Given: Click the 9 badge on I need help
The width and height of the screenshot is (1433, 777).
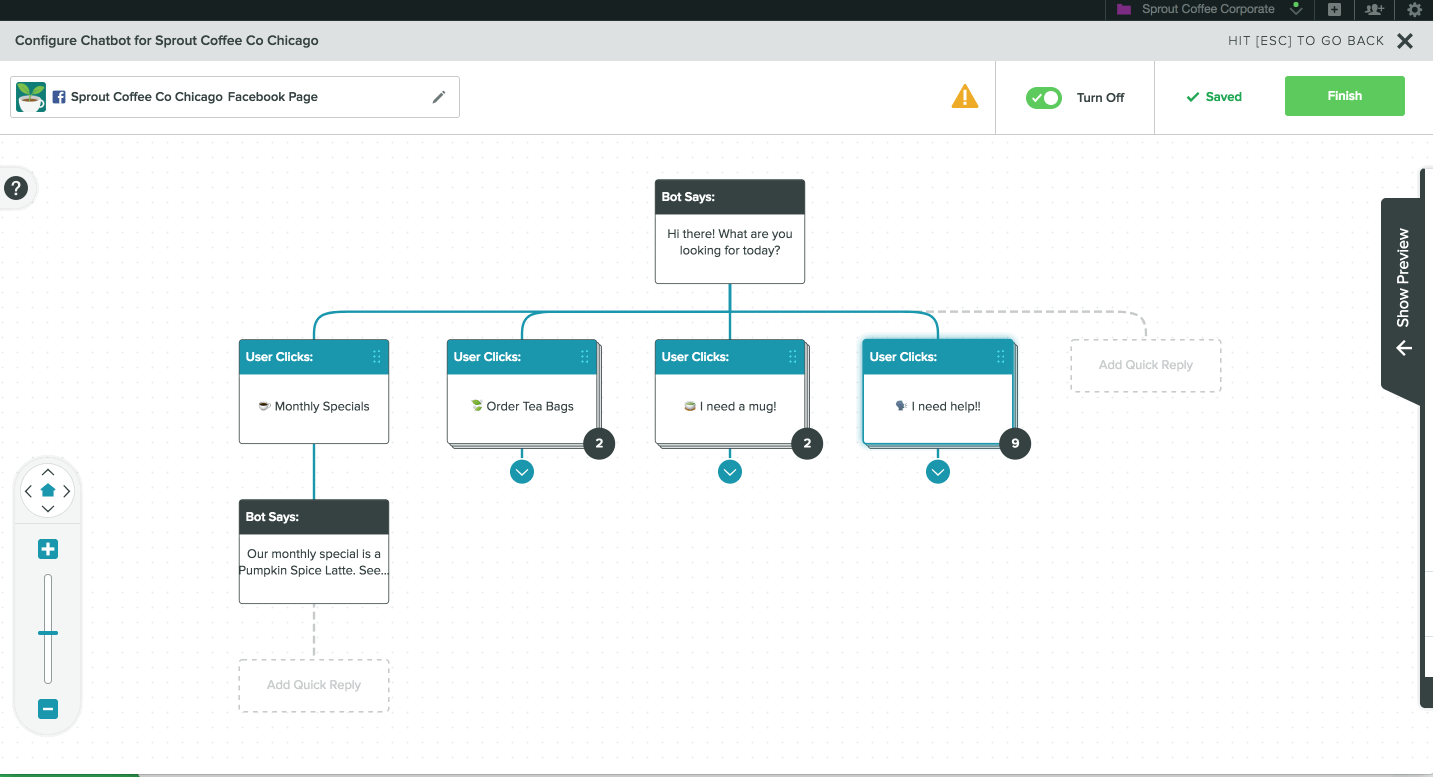Looking at the screenshot, I should (x=1015, y=443).
